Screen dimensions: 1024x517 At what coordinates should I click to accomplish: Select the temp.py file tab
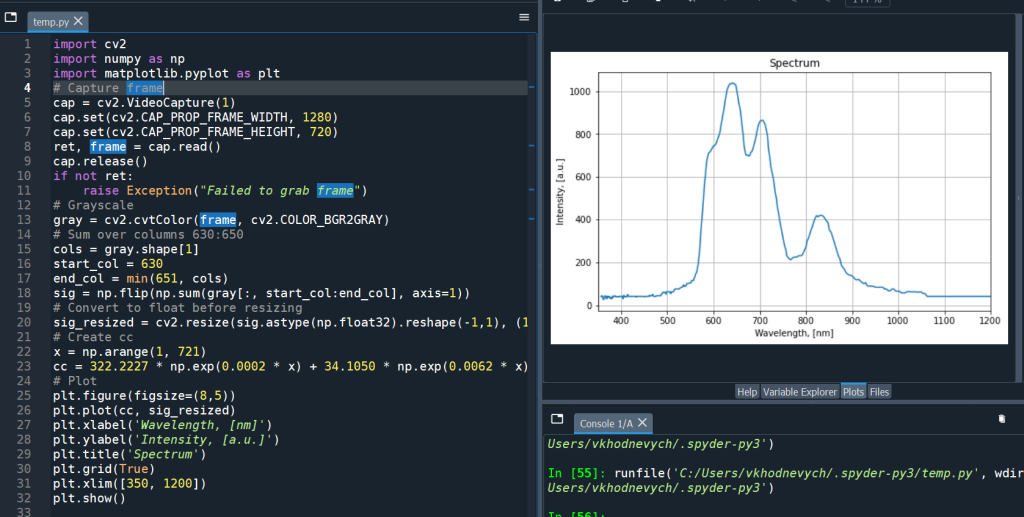coord(50,22)
